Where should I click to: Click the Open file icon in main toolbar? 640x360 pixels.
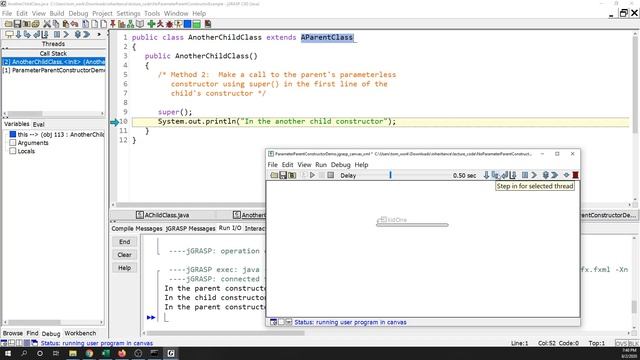(x=8, y=24)
